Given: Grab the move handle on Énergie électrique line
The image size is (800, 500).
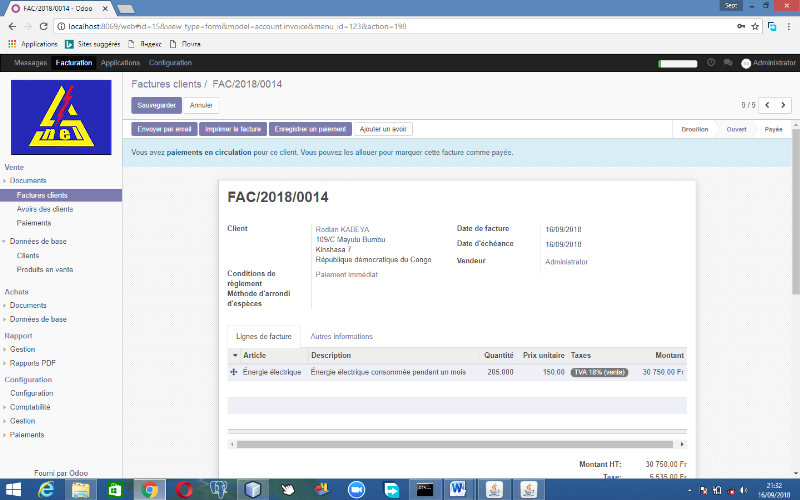Looking at the screenshot, I should click(x=234, y=372).
